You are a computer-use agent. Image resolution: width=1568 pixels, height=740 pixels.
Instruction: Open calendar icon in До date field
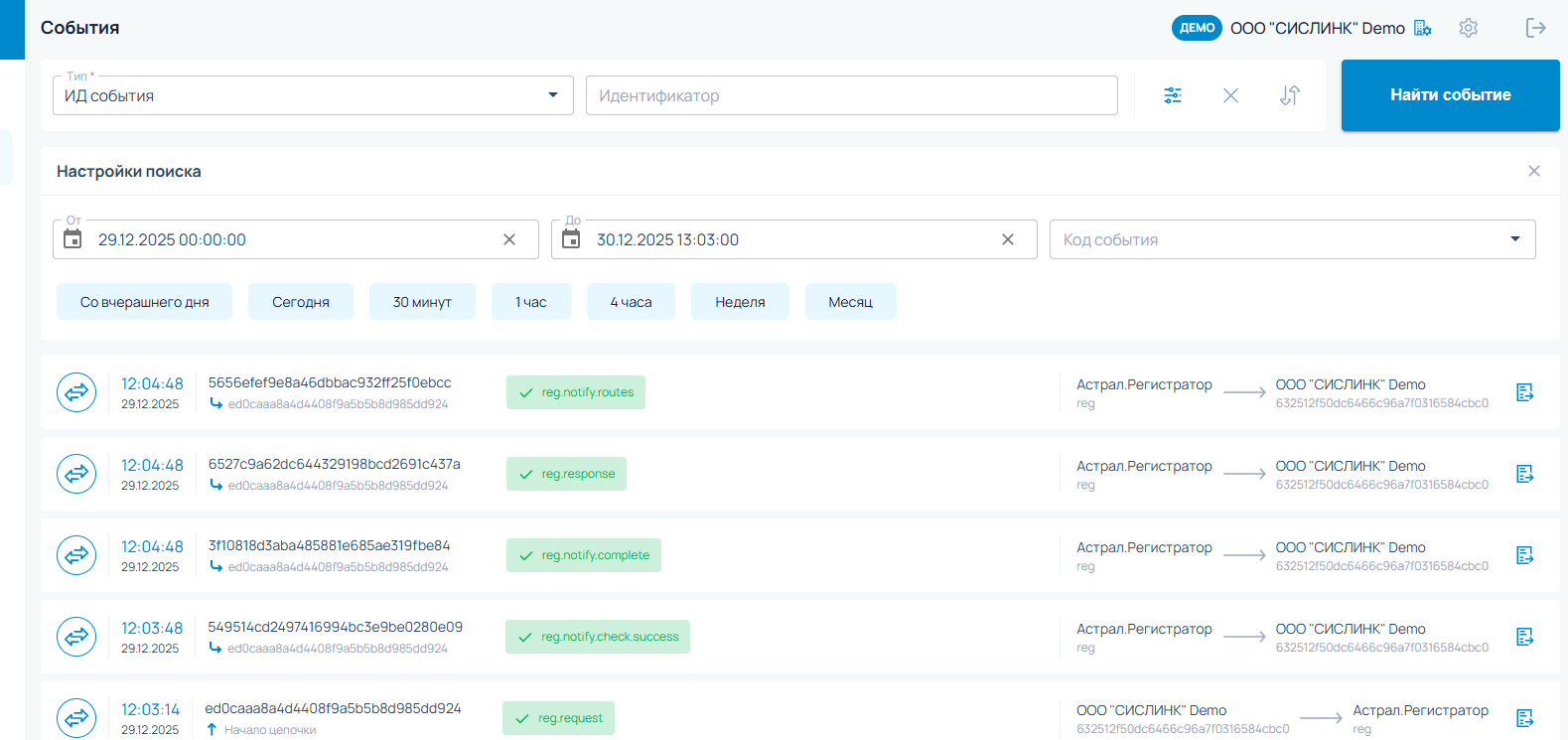tap(571, 238)
